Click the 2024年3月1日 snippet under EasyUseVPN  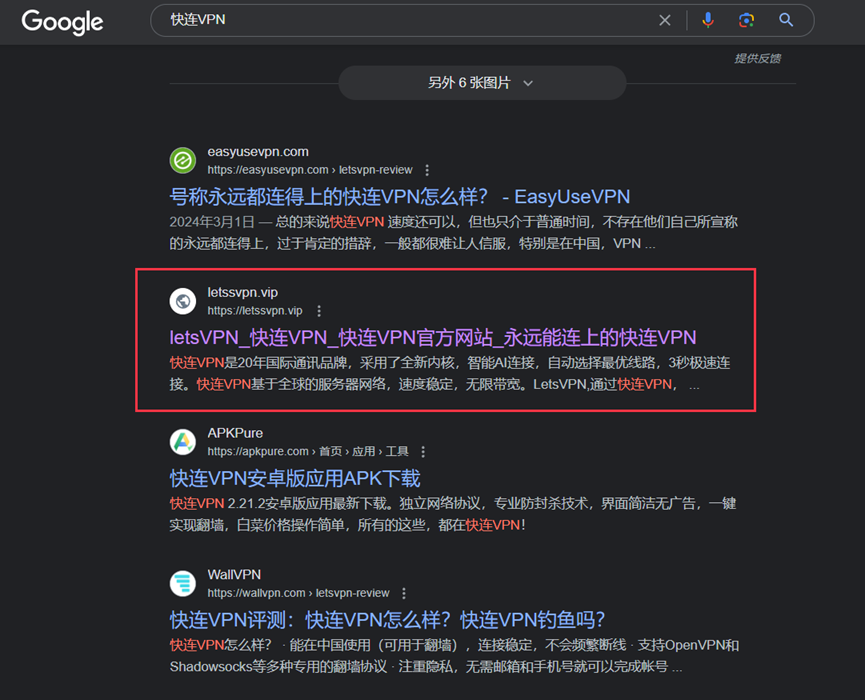453,233
